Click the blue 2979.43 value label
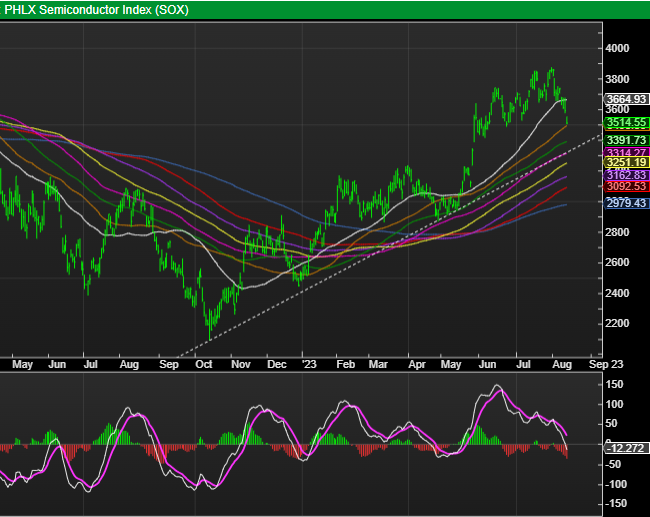650x517 pixels. (x=626, y=203)
